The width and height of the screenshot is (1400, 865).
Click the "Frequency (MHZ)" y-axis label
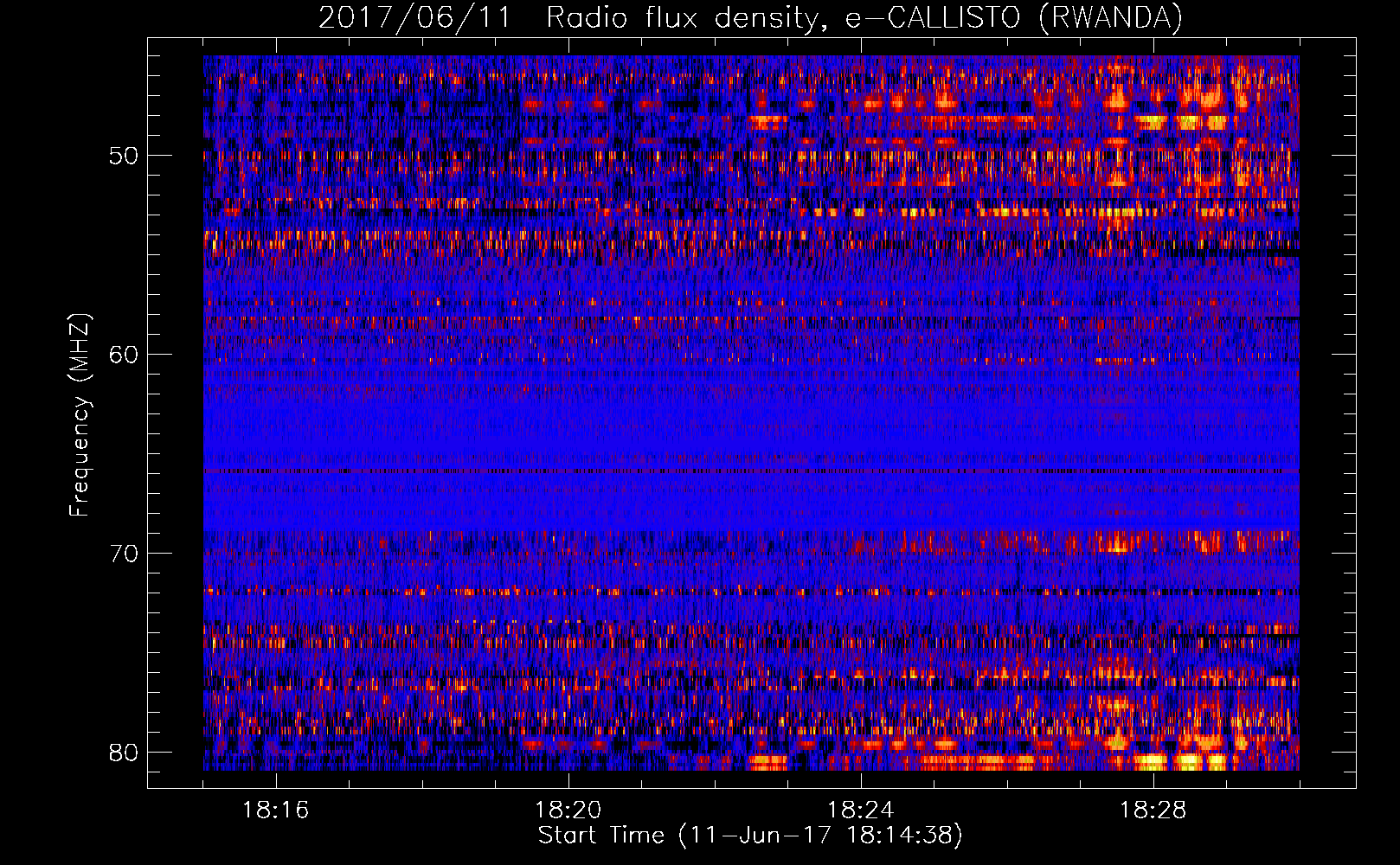[x=80, y=414]
